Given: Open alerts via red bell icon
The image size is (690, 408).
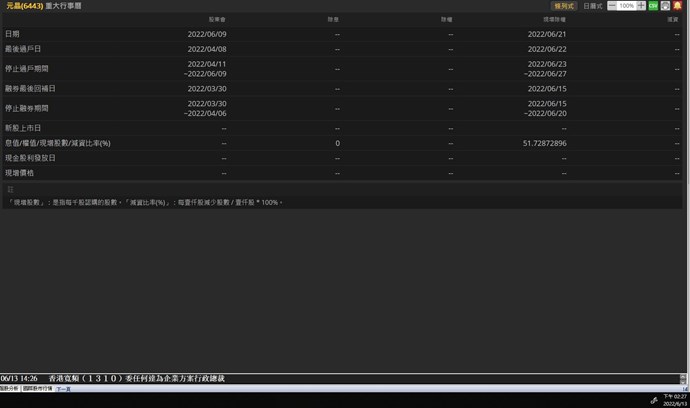Looking at the screenshot, I should tap(677, 6).
